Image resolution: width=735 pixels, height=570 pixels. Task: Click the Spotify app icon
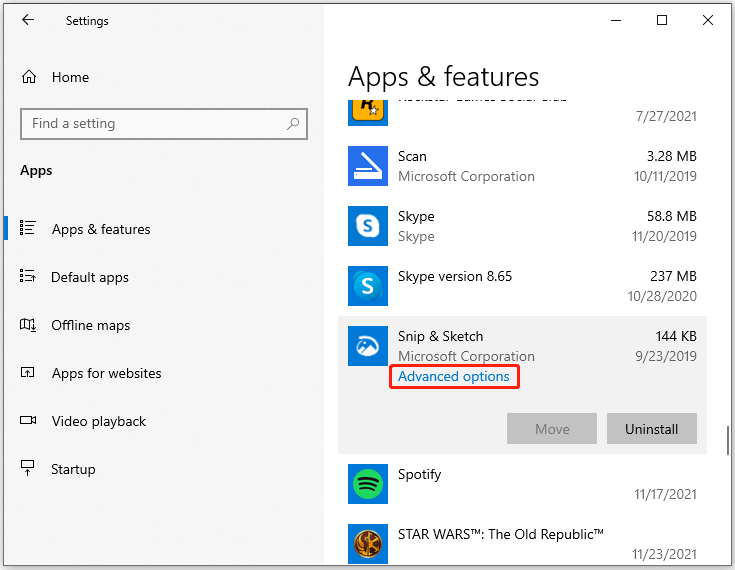368,484
